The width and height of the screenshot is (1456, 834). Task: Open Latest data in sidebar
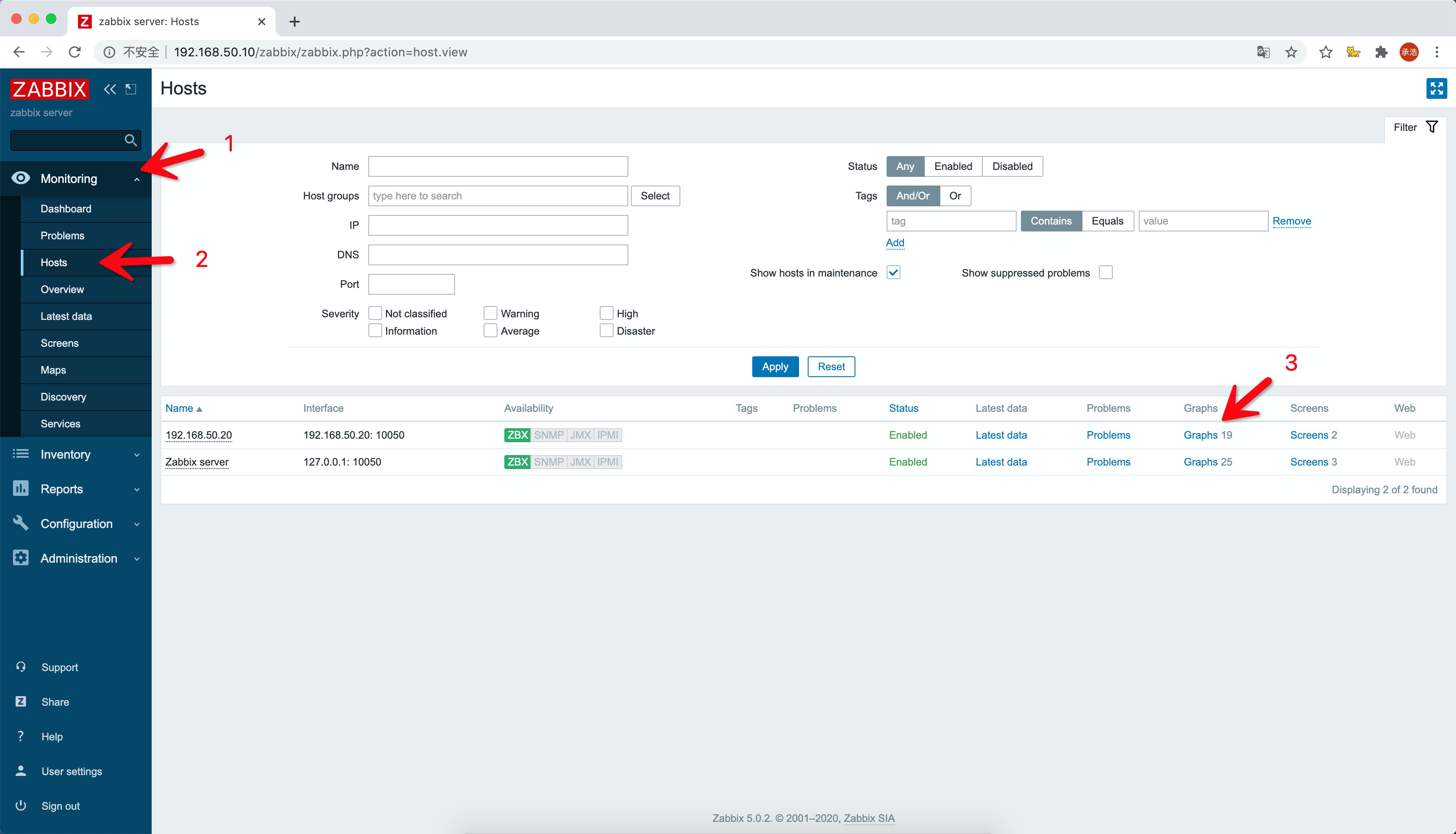(66, 316)
